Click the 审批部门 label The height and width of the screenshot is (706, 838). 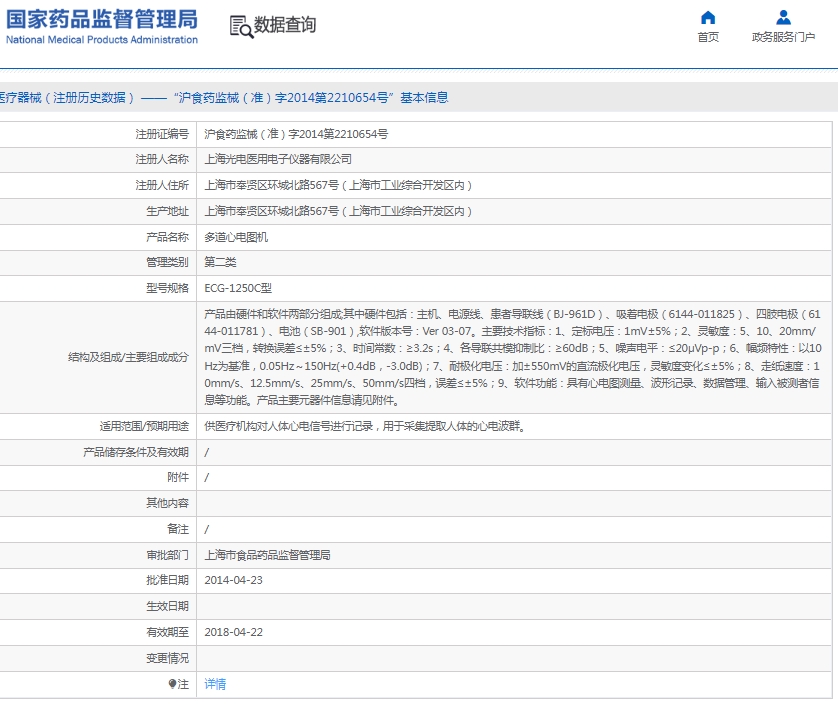(x=167, y=555)
